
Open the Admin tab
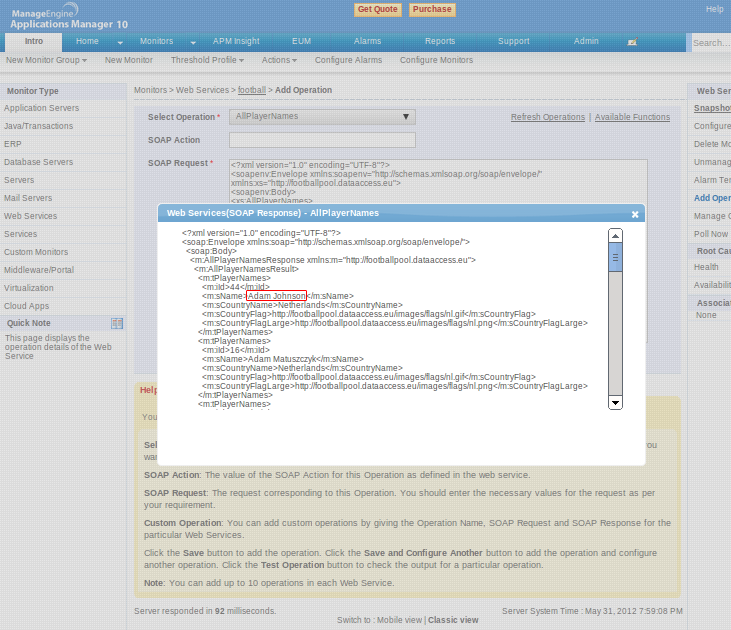pyautogui.click(x=586, y=41)
